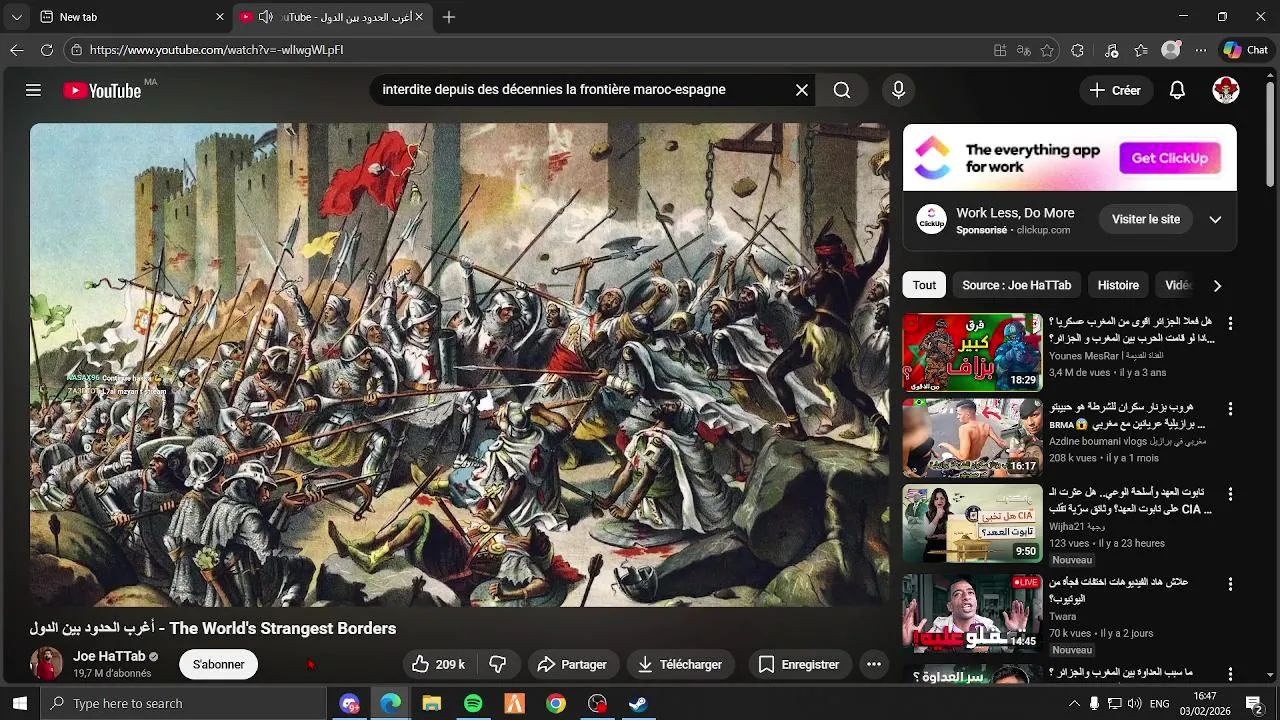Share the video via Partager

(572, 664)
